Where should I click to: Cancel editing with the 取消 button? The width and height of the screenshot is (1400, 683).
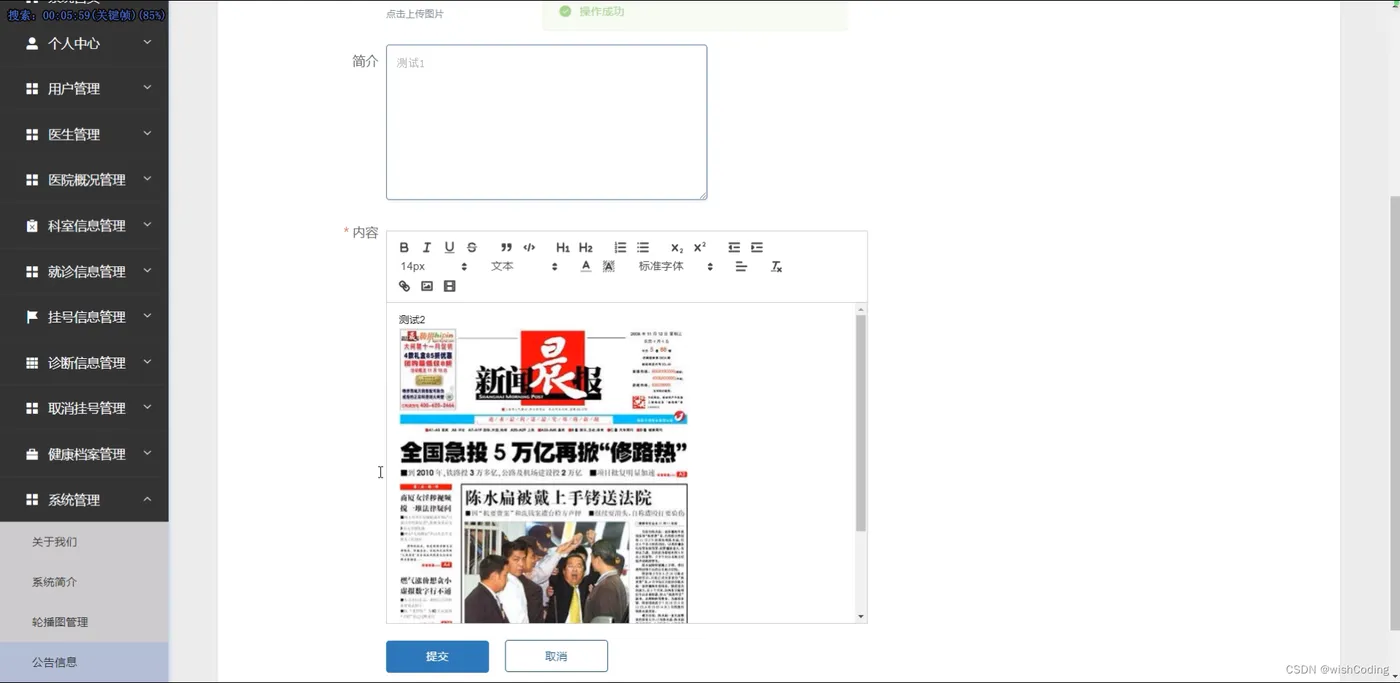pos(556,656)
